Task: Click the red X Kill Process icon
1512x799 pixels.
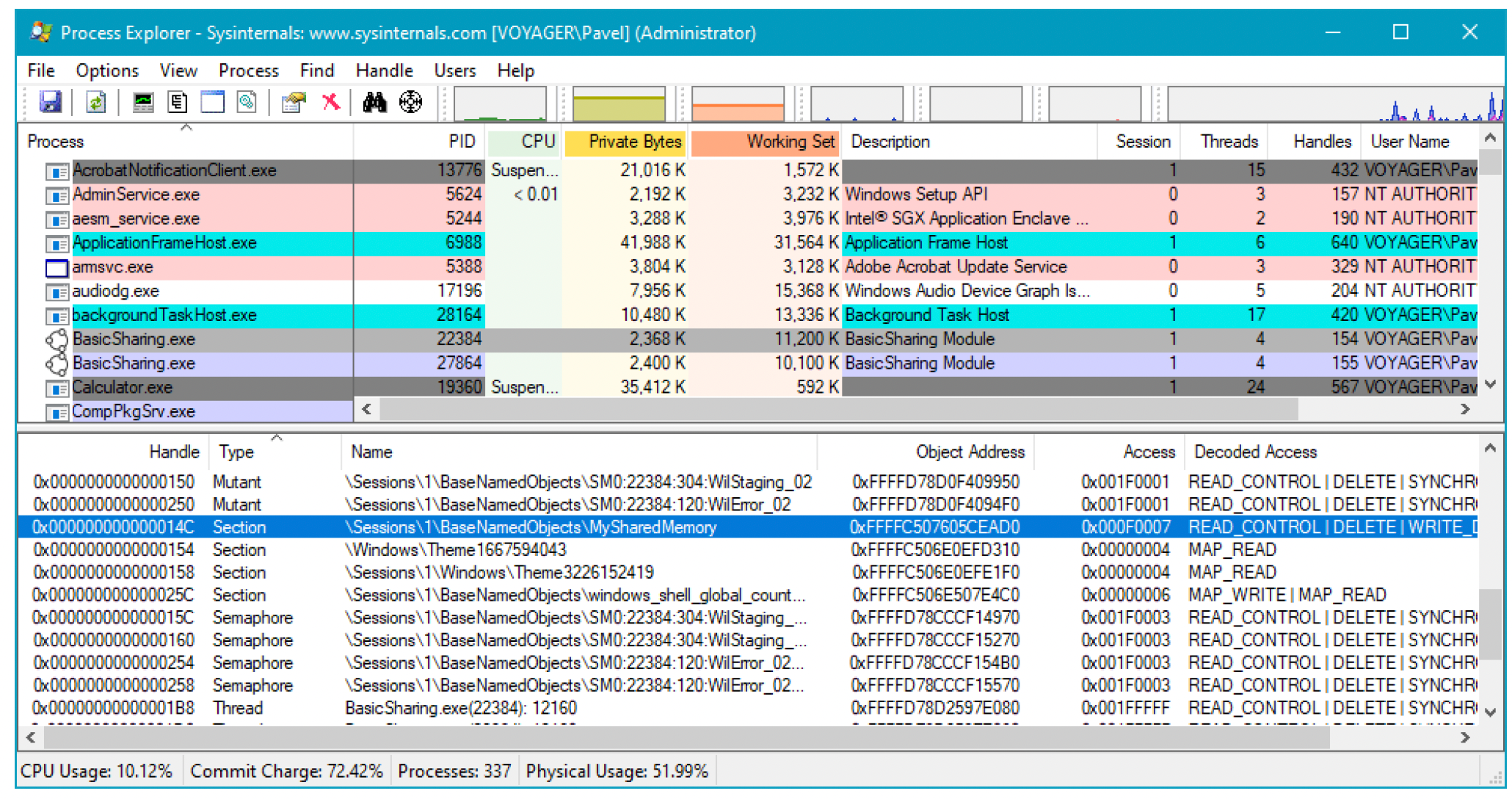Action: click(331, 102)
